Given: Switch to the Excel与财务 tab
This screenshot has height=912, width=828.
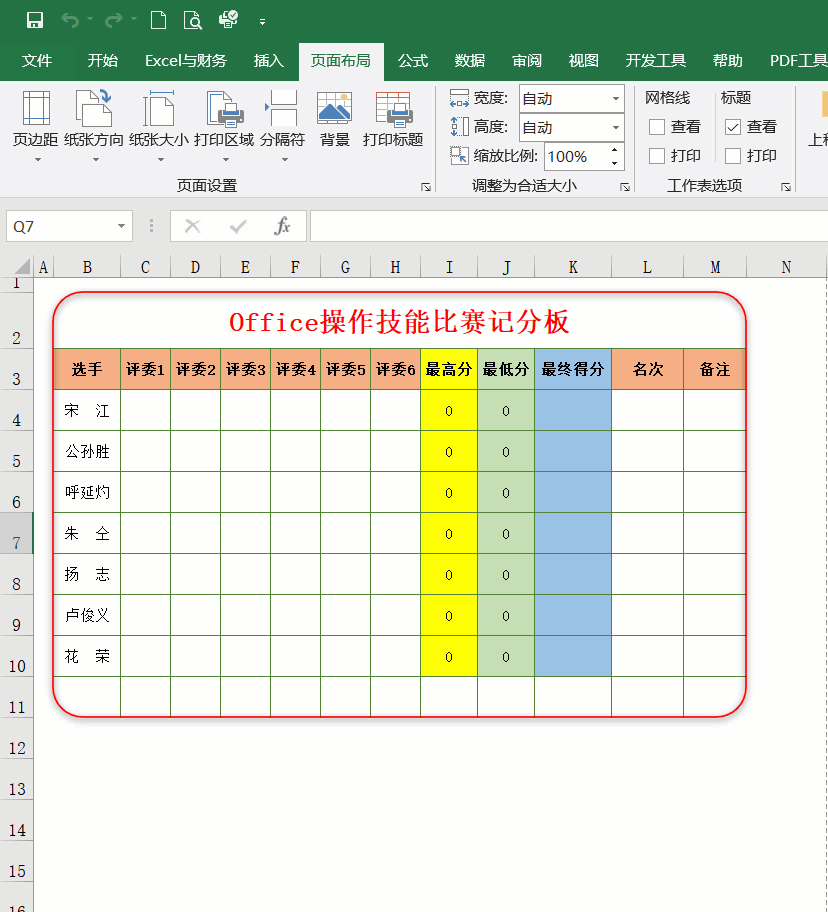Looking at the screenshot, I should coord(186,60).
